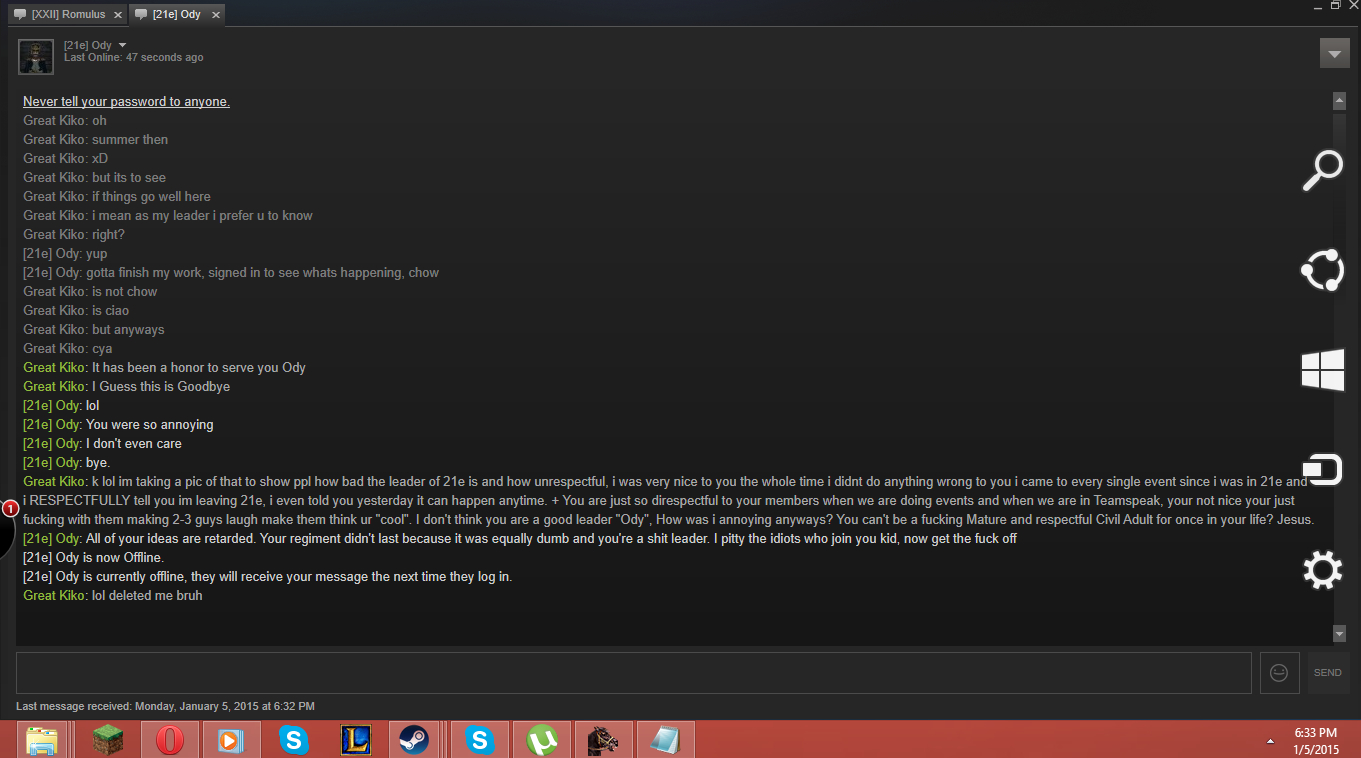1361x758 pixels.
Task: Open the Devices charm icon
Action: [x=1322, y=470]
